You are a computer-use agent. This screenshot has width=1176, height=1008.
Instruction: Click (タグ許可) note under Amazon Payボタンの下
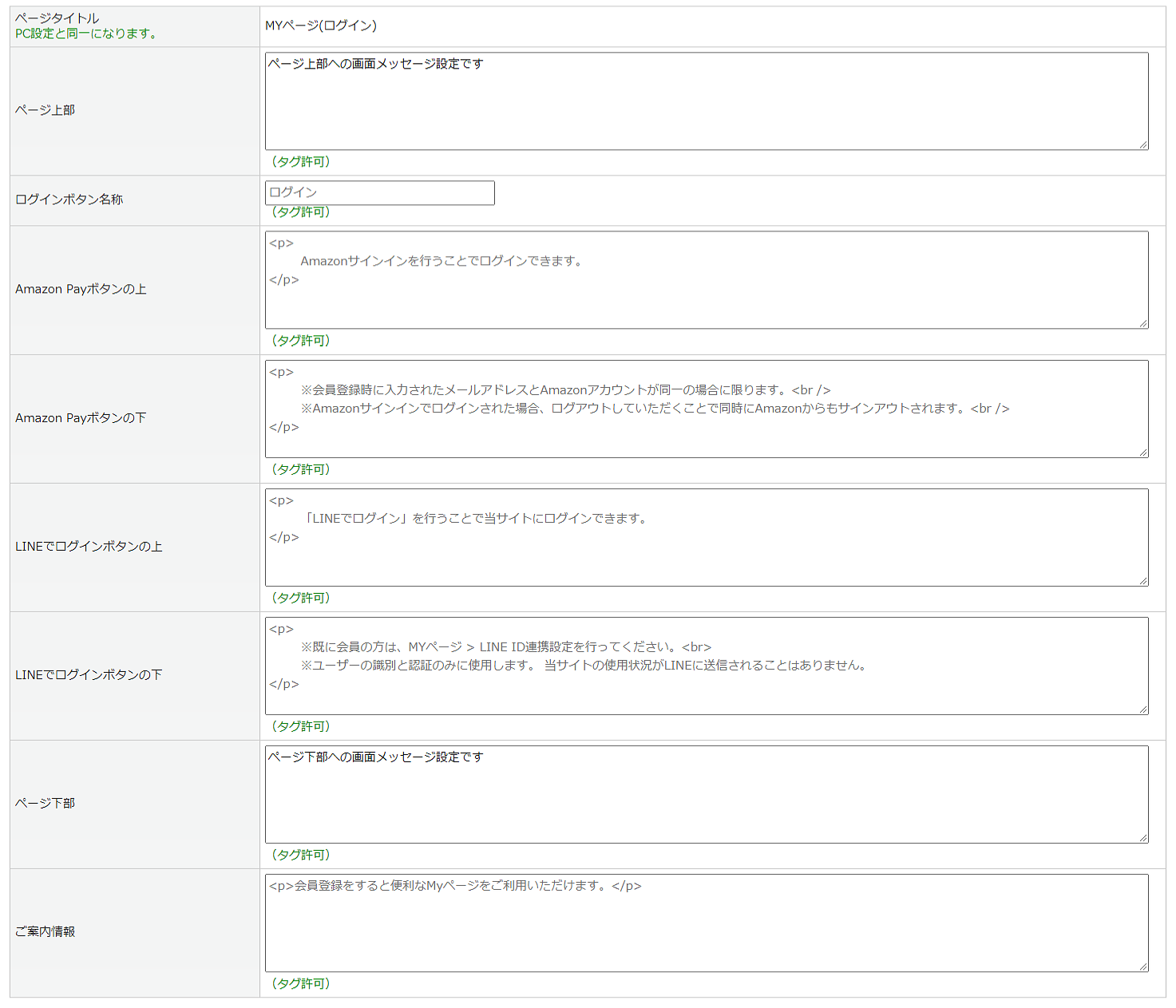click(300, 469)
